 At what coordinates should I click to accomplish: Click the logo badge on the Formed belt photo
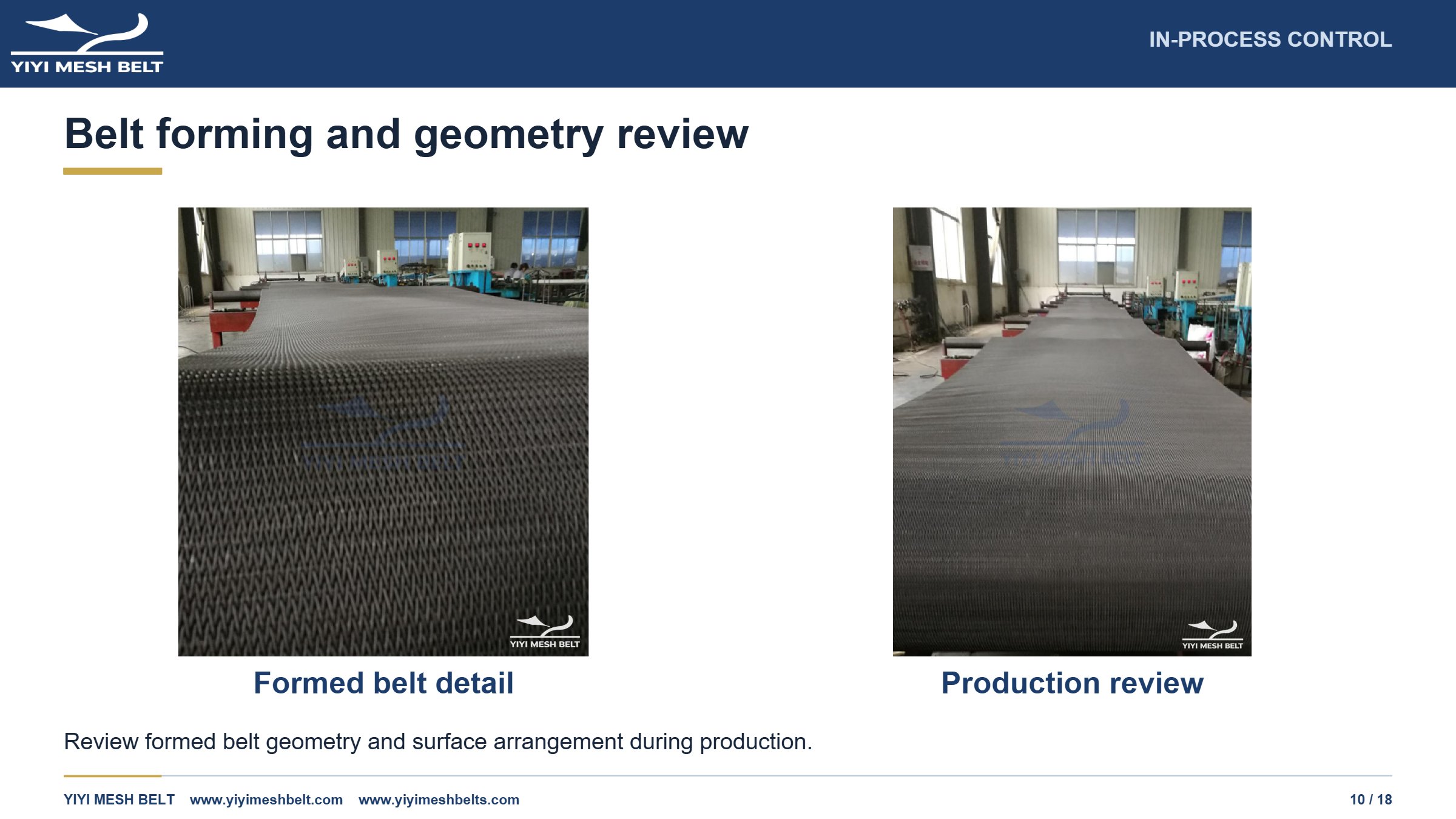[545, 632]
